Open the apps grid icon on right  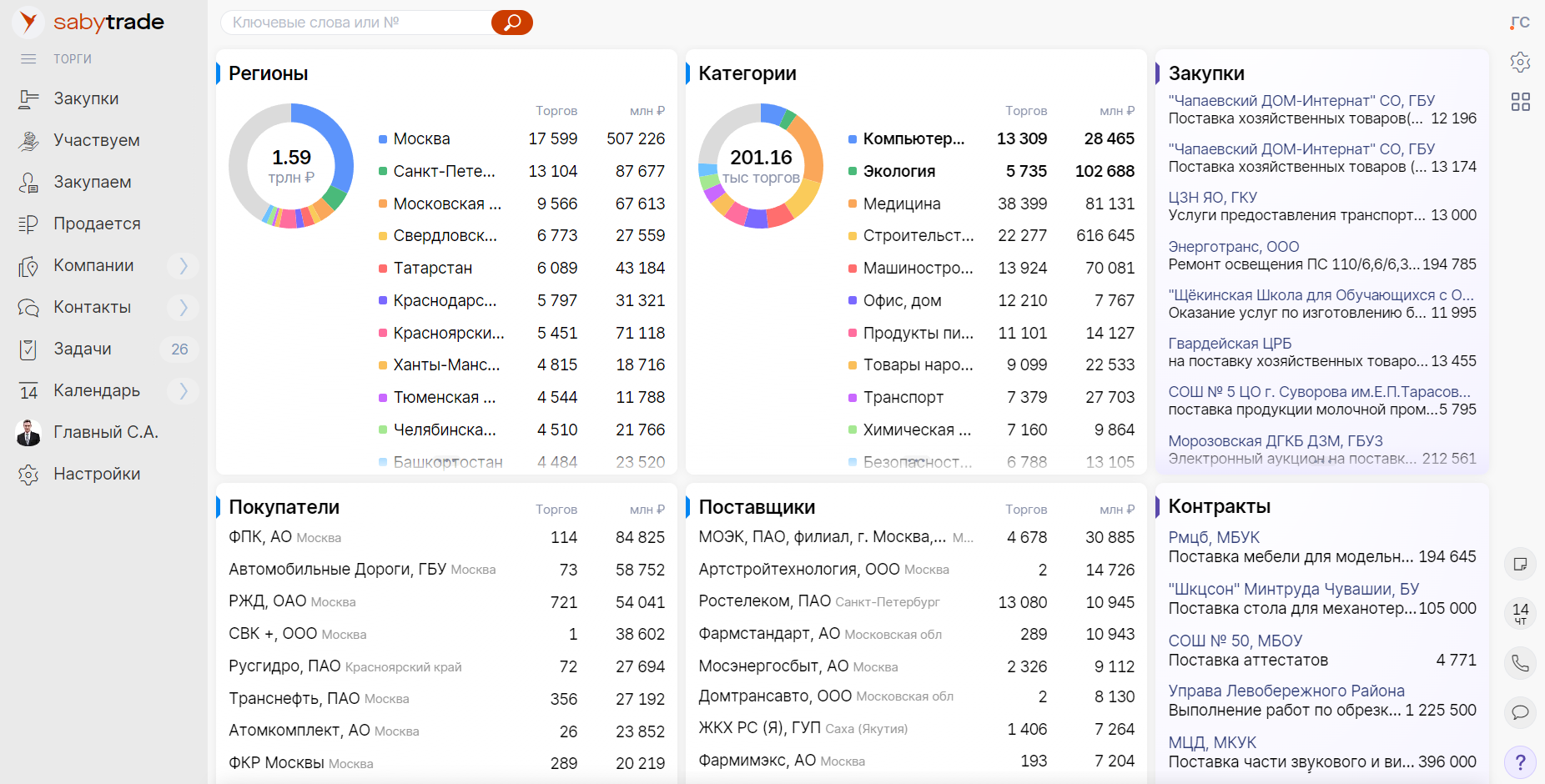(x=1520, y=102)
